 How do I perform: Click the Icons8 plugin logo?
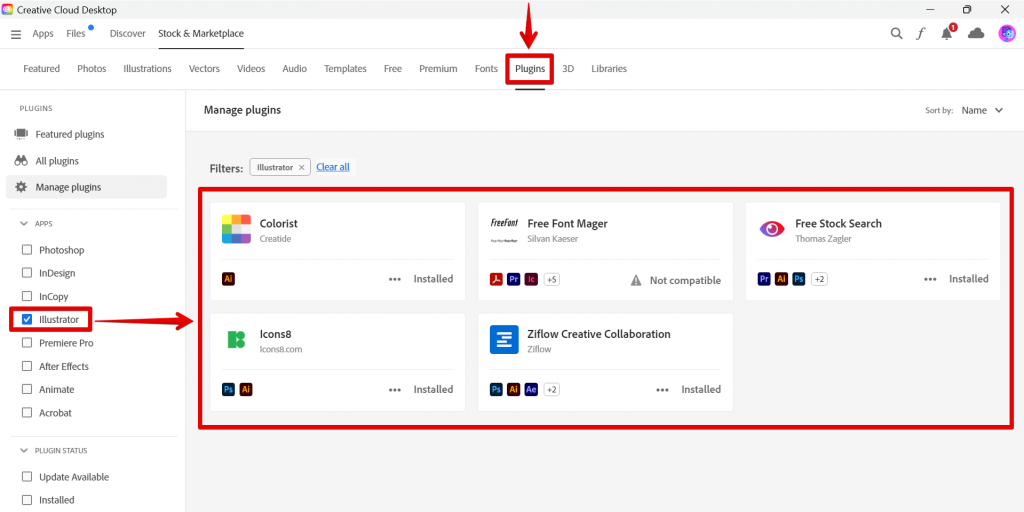click(x=236, y=340)
